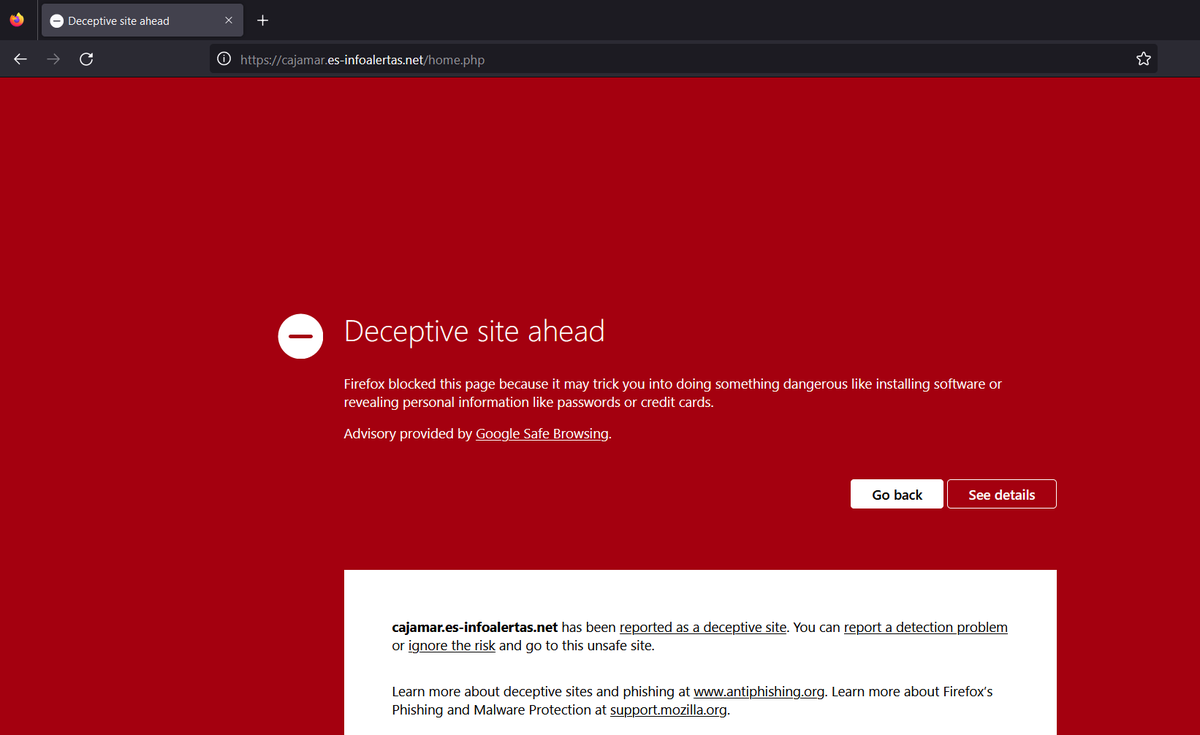Click 'report a detection problem' link
This screenshot has width=1200, height=735.
[x=926, y=627]
